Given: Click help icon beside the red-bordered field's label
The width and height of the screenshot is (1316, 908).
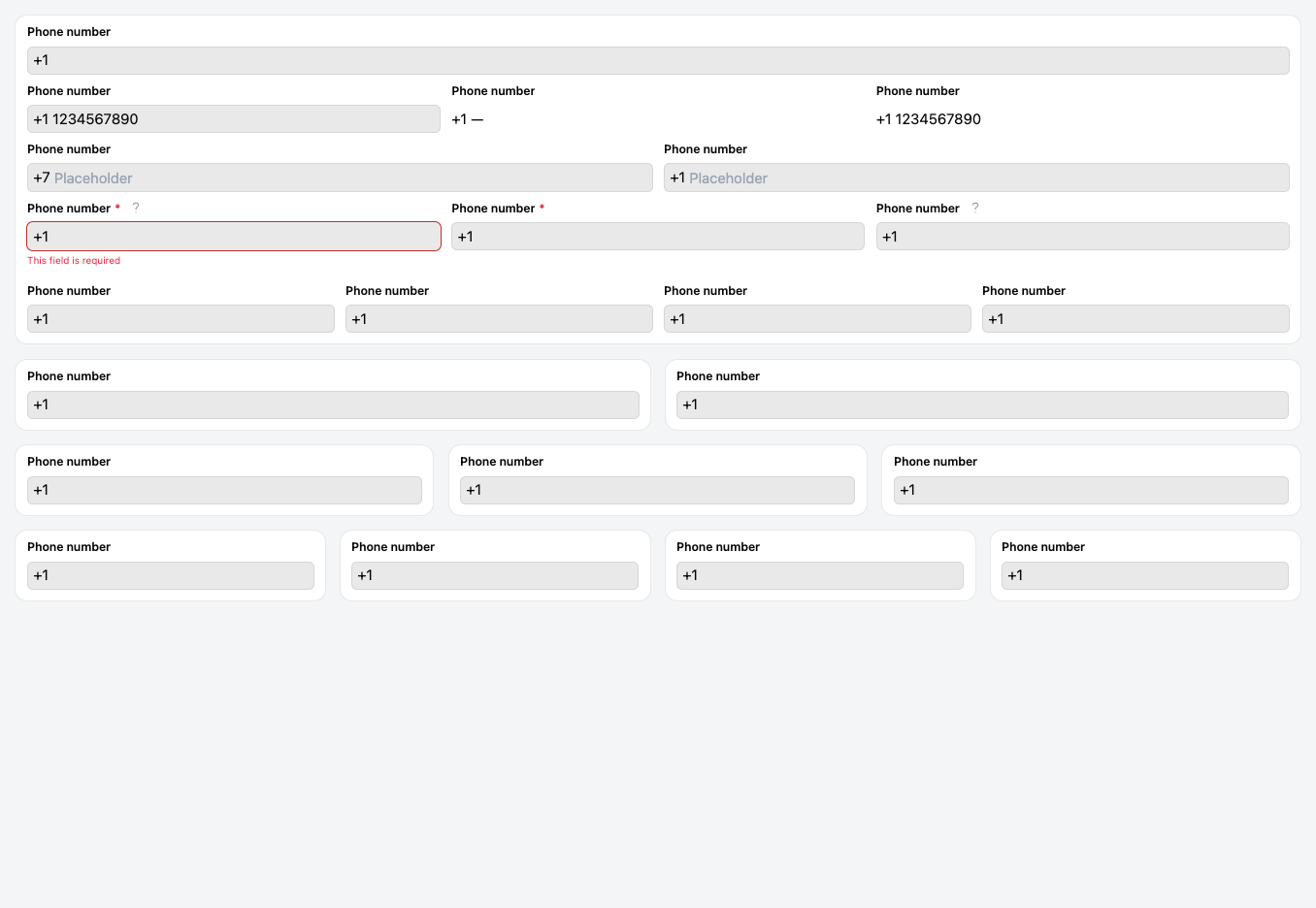Looking at the screenshot, I should pos(136,207).
